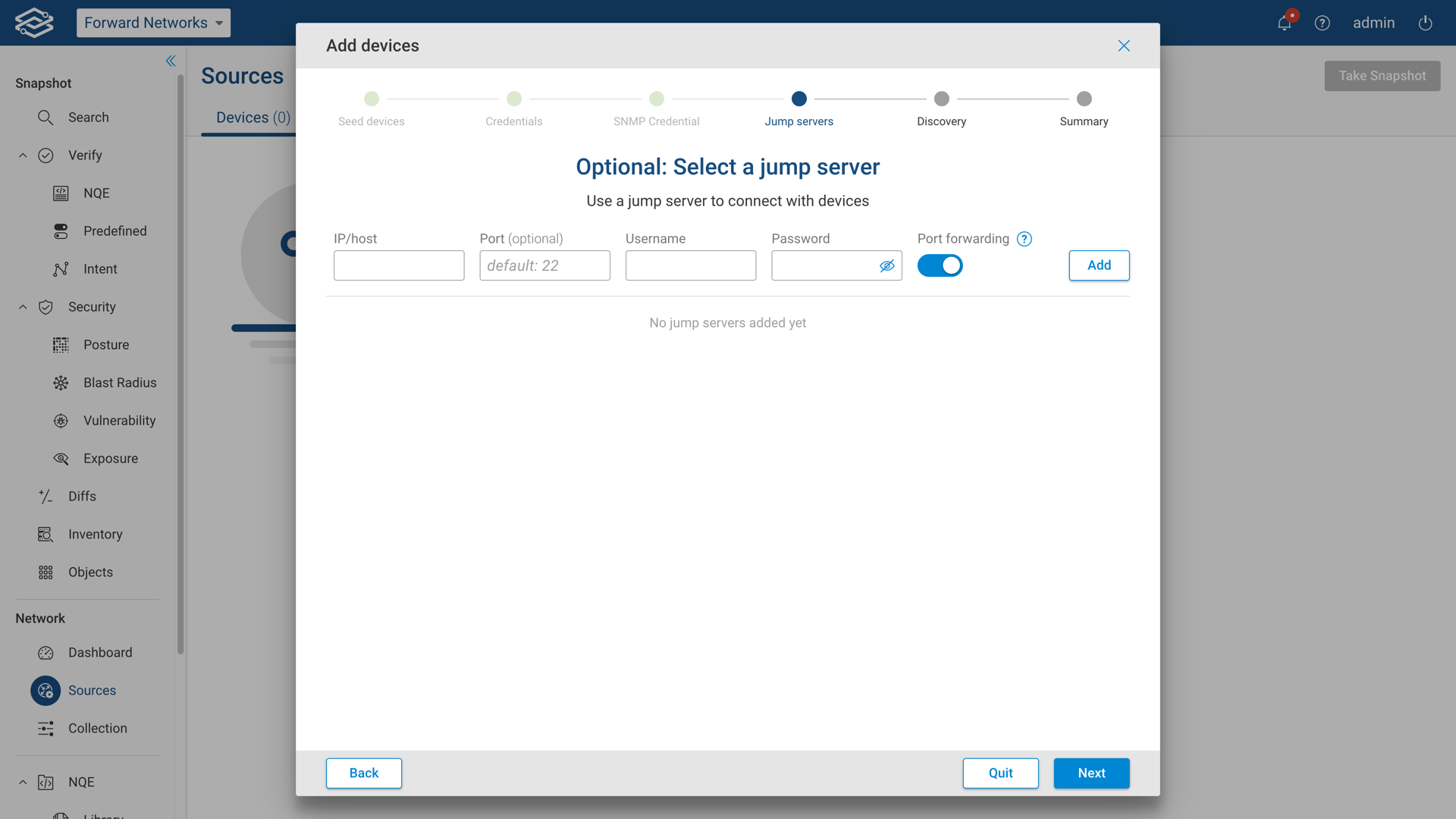This screenshot has width=1456, height=819.
Task: Open the Exposure analysis tool
Action: click(x=111, y=458)
